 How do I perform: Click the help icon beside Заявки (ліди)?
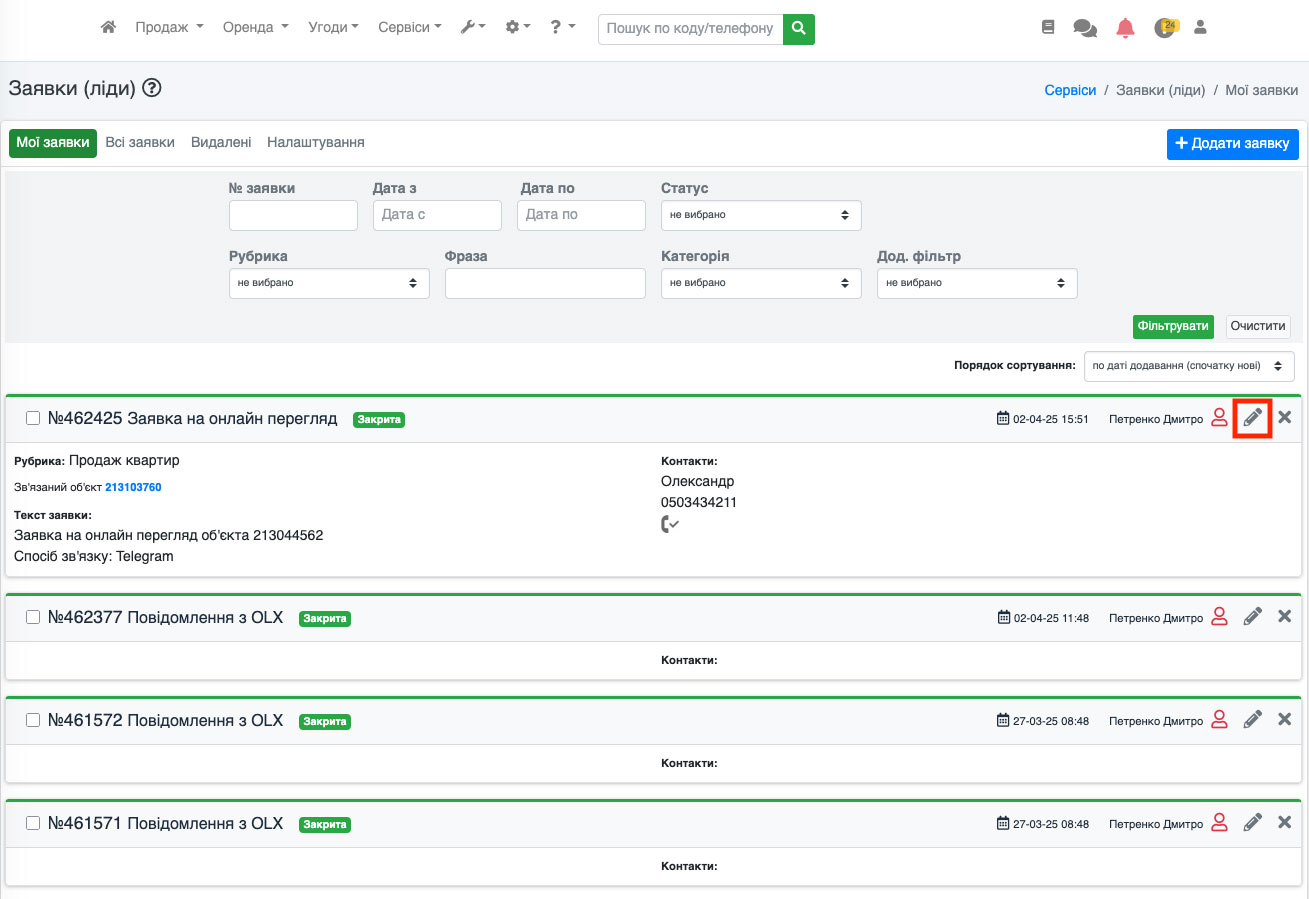[x=152, y=88]
